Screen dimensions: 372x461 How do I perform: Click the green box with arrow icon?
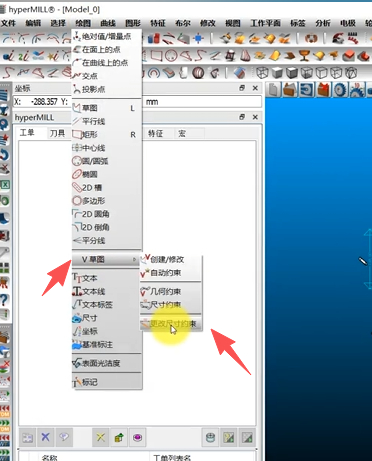(119, 437)
